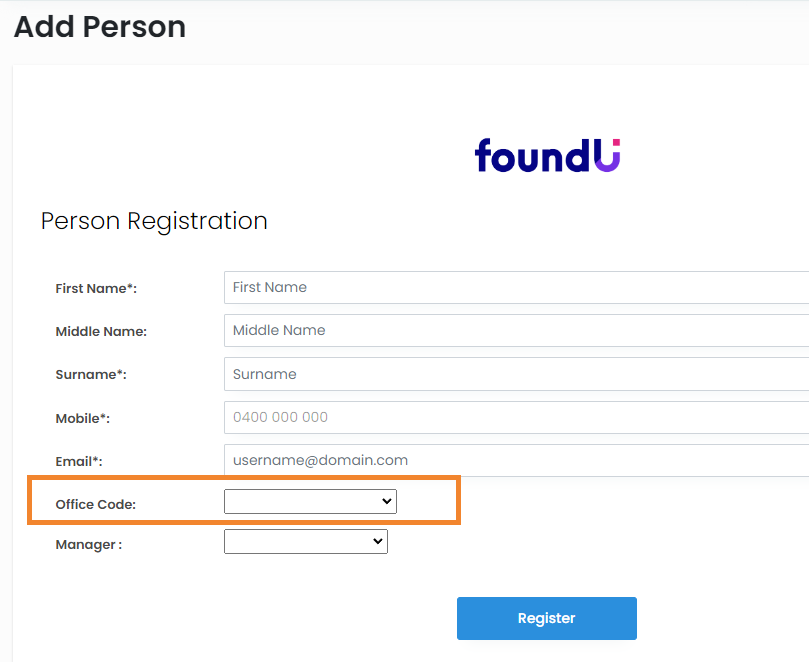Viewport: 809px width, 662px height.
Task: Click the "Mobile*:" label
Action: 82,419
